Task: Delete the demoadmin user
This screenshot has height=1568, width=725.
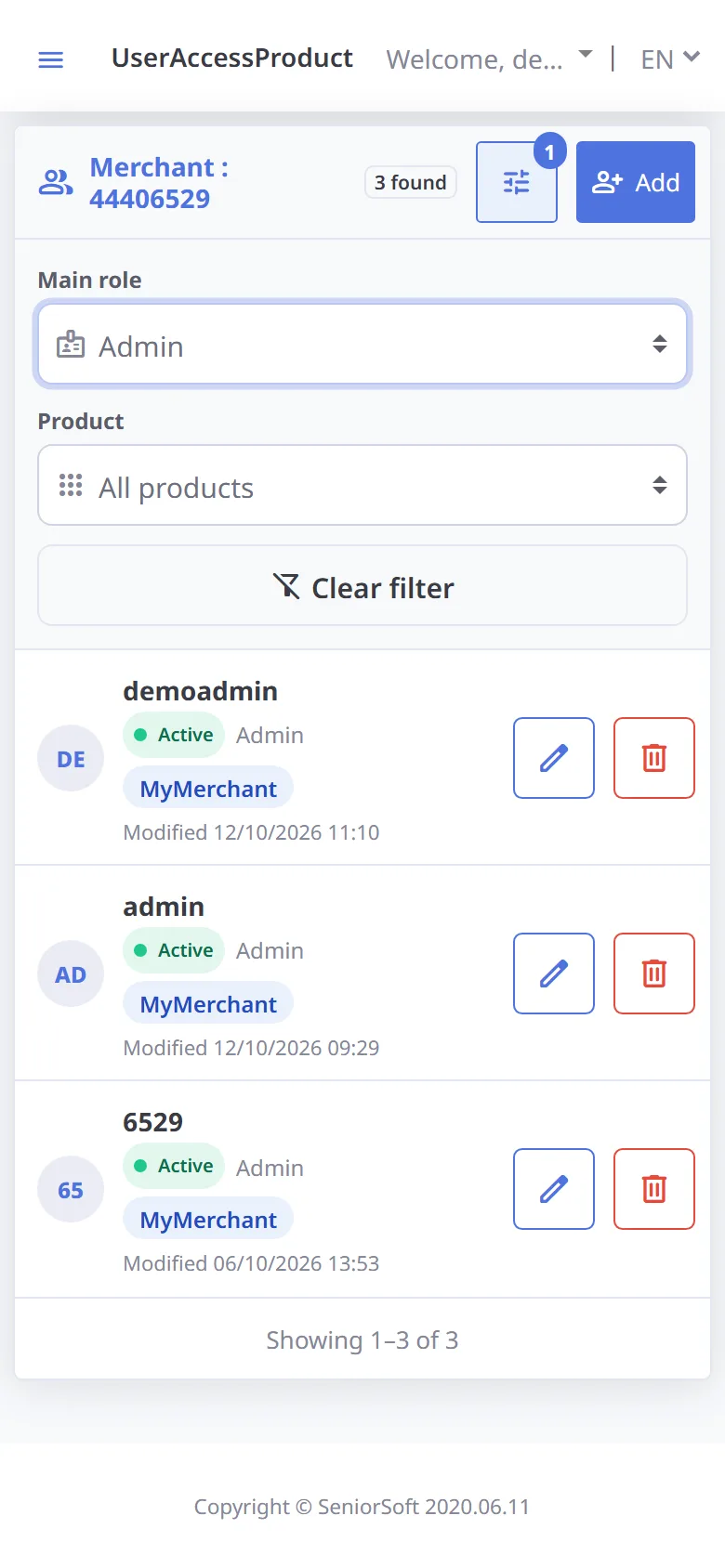Action: [654, 758]
